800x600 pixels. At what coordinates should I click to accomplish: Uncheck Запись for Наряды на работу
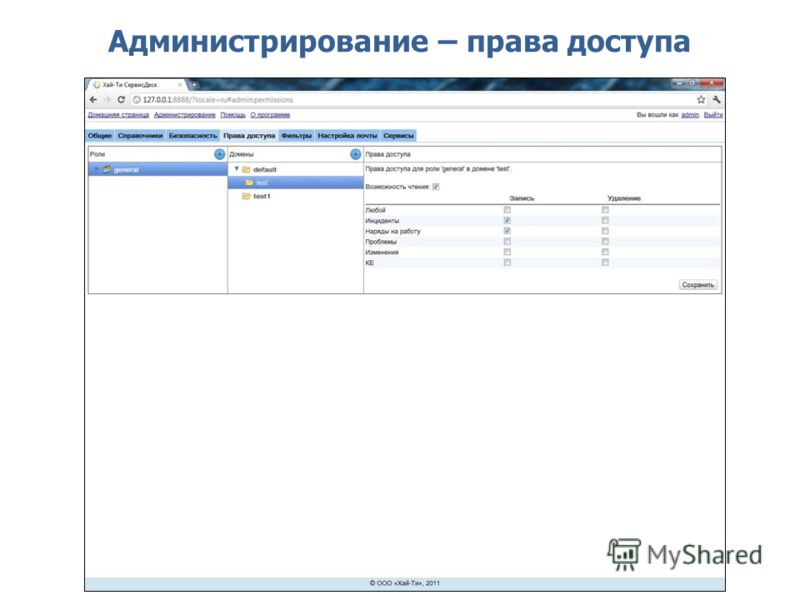coord(507,231)
